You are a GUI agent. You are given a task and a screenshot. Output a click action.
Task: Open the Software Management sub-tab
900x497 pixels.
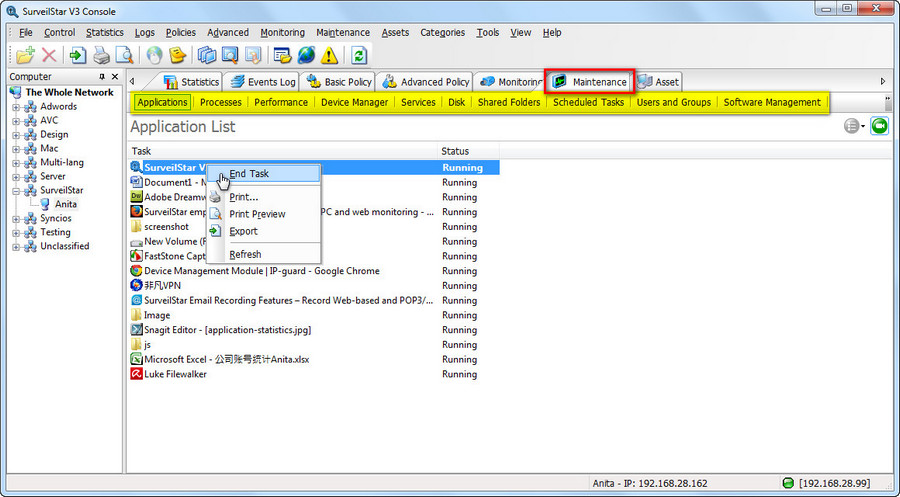point(772,102)
